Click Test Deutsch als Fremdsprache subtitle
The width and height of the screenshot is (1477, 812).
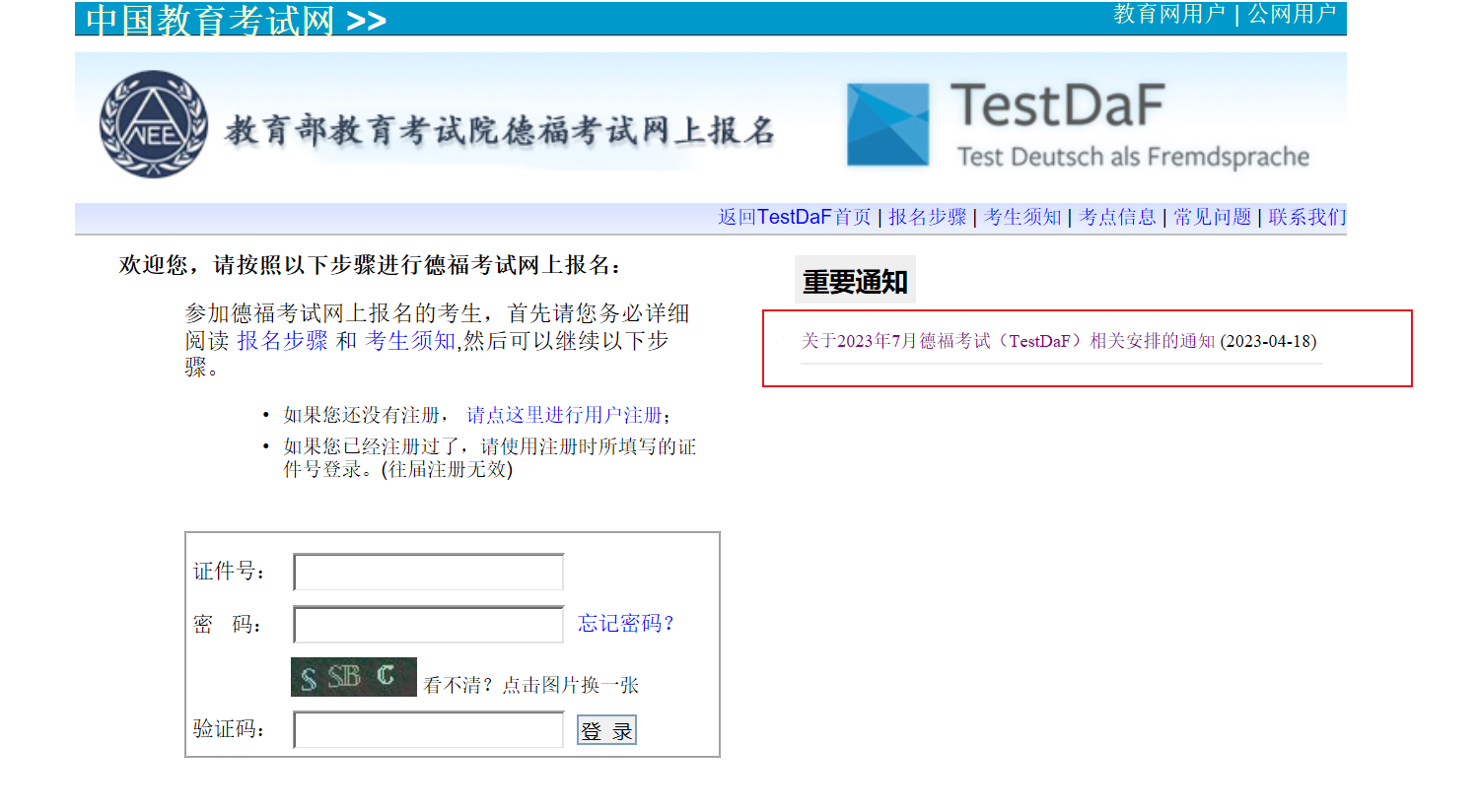pos(1133,157)
